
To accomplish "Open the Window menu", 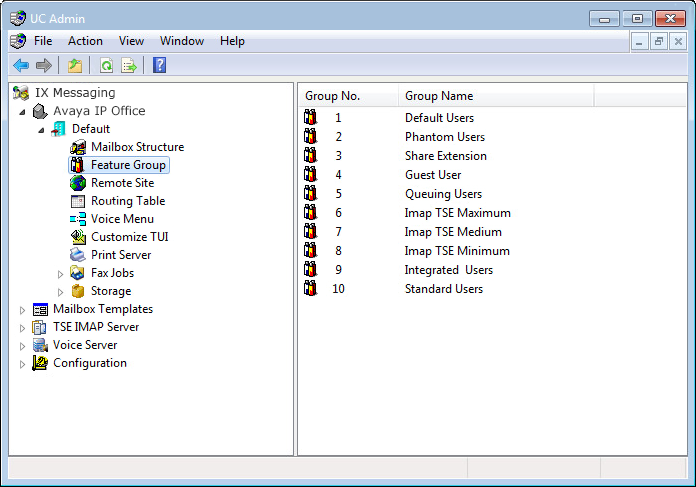I will click(182, 41).
